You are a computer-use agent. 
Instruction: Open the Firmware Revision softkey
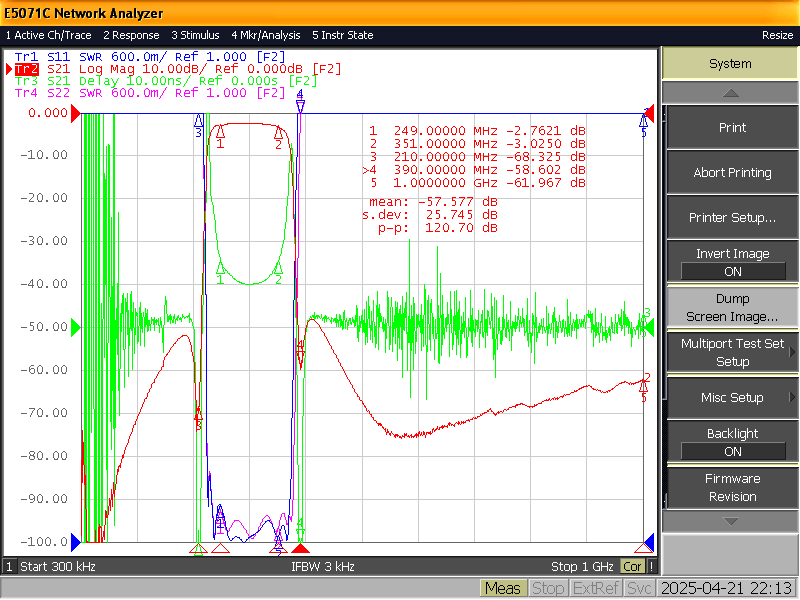(732, 487)
